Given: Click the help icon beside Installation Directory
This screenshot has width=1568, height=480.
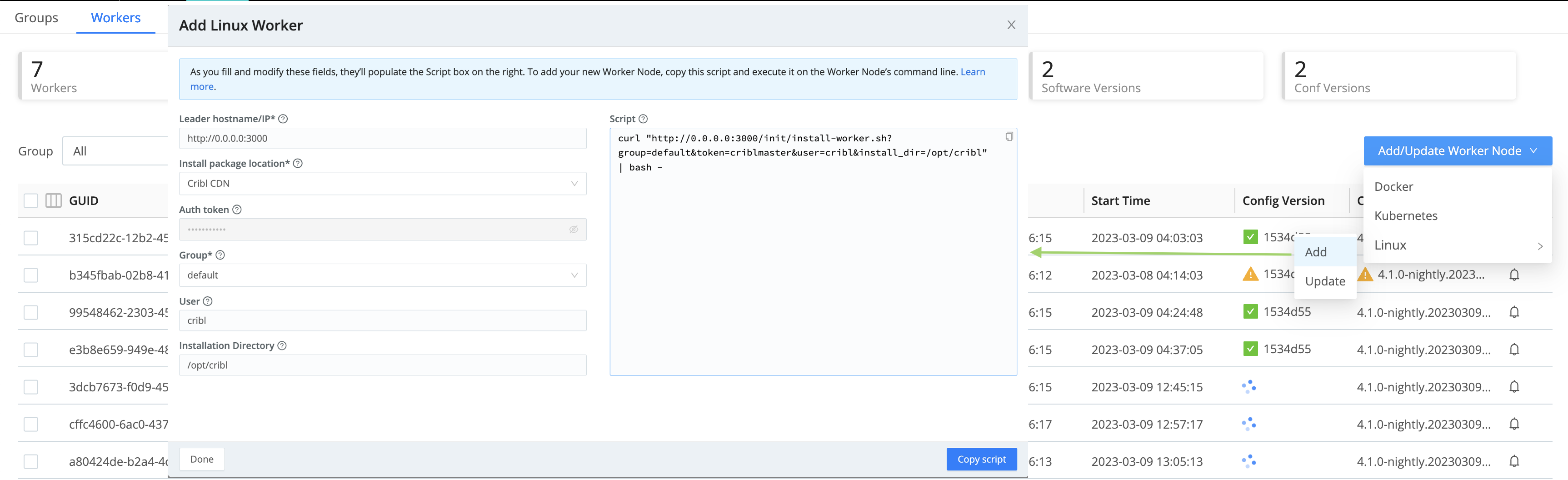Looking at the screenshot, I should (x=282, y=345).
